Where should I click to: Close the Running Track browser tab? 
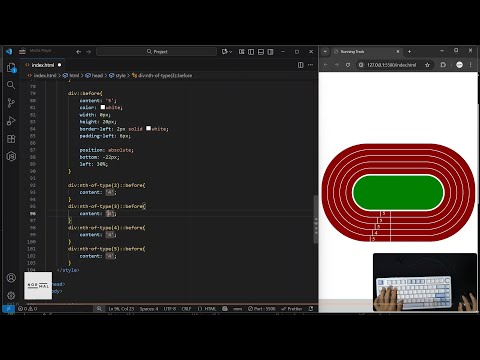pos(398,52)
